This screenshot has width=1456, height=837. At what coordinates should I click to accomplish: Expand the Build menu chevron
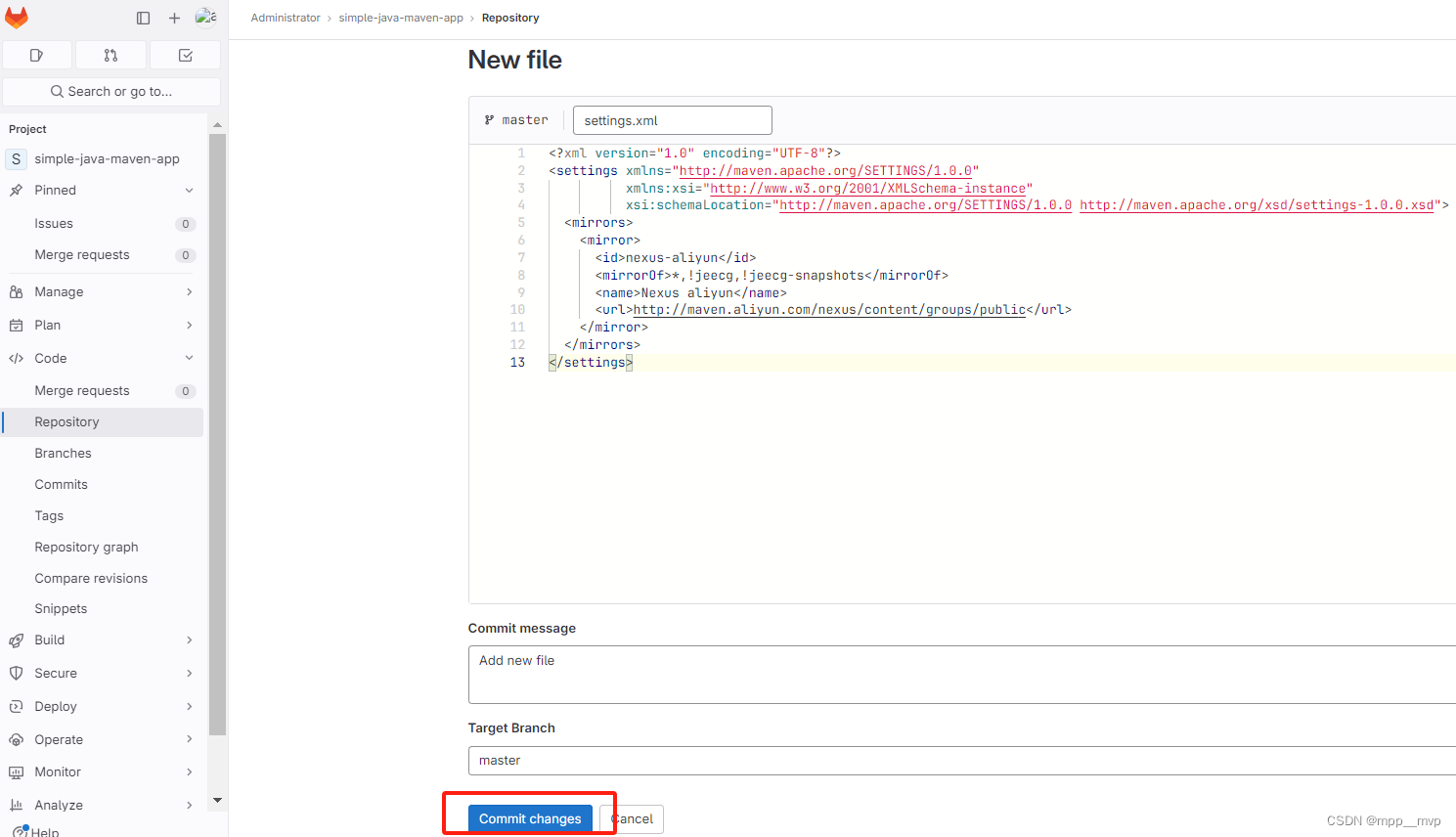pyautogui.click(x=189, y=640)
